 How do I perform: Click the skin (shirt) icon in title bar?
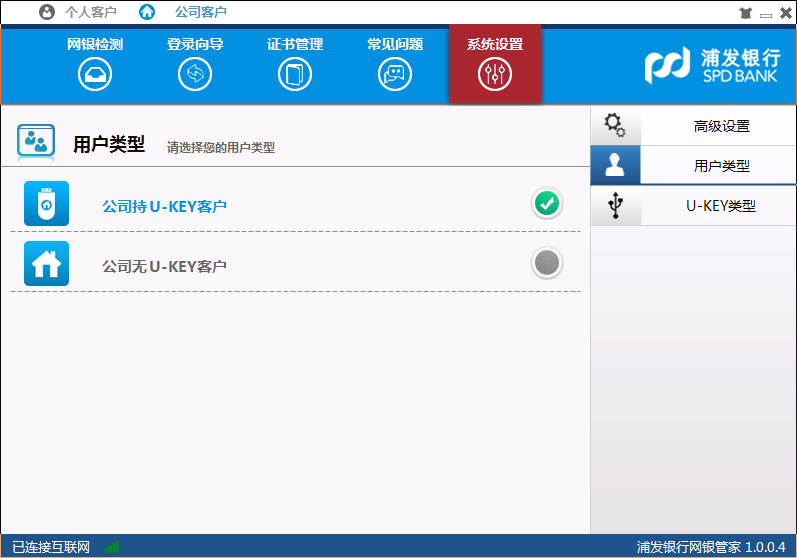pyautogui.click(x=744, y=13)
